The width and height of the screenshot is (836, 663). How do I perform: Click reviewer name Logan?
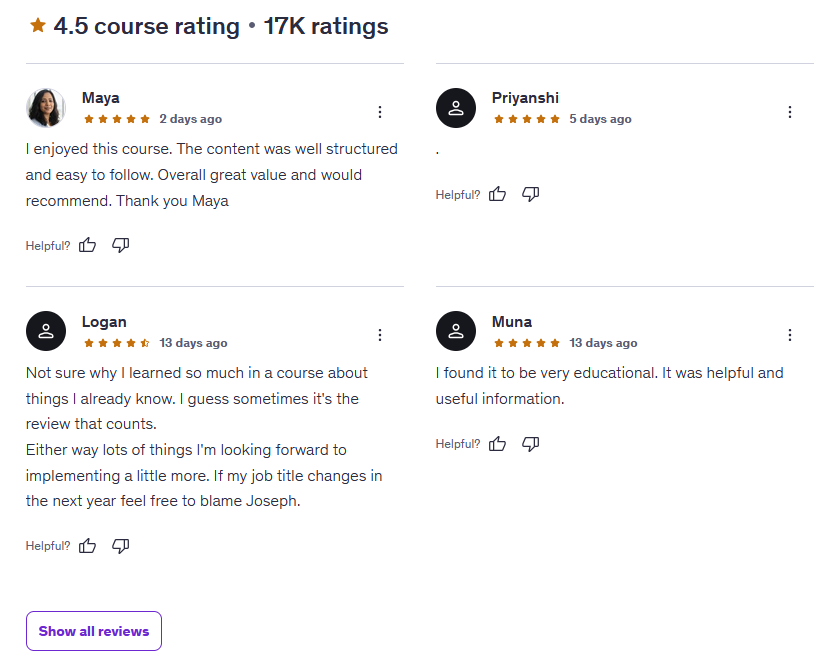[104, 322]
